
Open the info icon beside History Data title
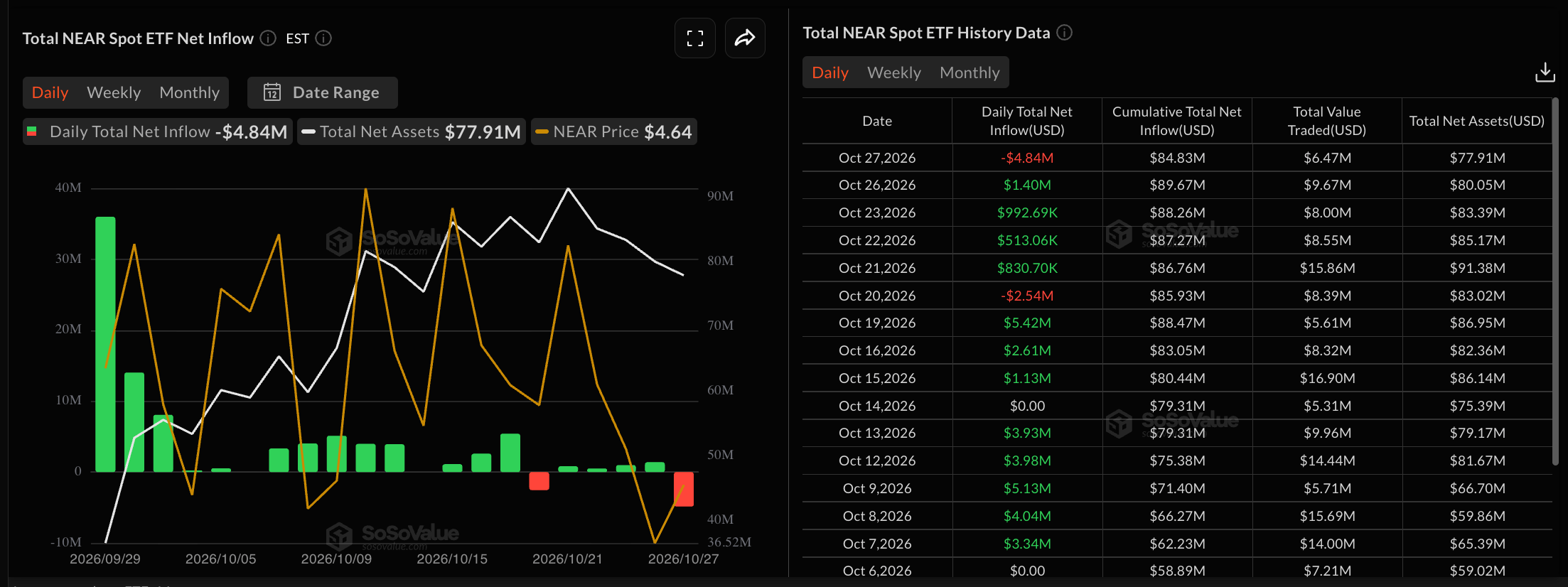click(1064, 33)
